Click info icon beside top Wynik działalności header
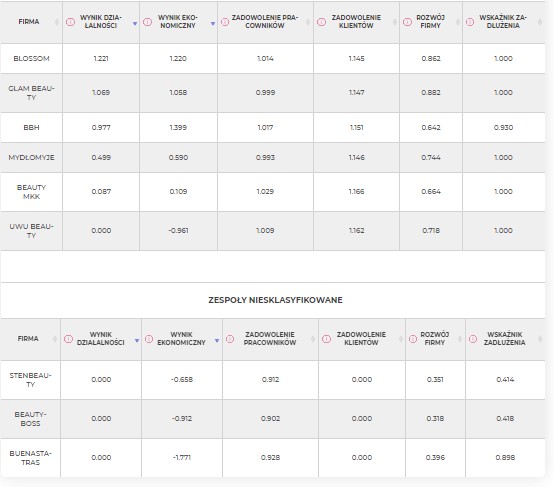This screenshot has width=554, height=487. (70, 22)
